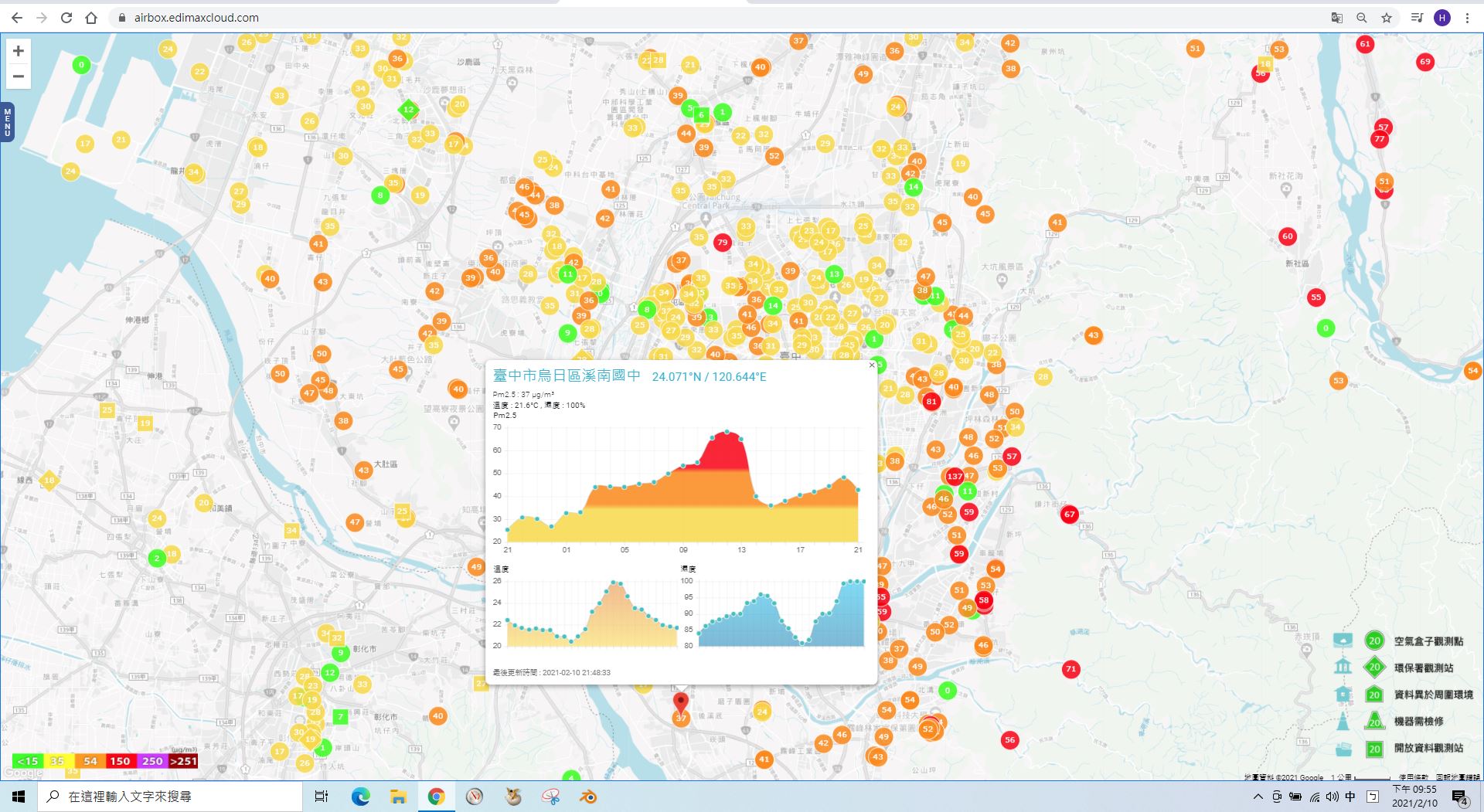
Task: Select the red 61 sensor marker
Action: coord(1365,44)
